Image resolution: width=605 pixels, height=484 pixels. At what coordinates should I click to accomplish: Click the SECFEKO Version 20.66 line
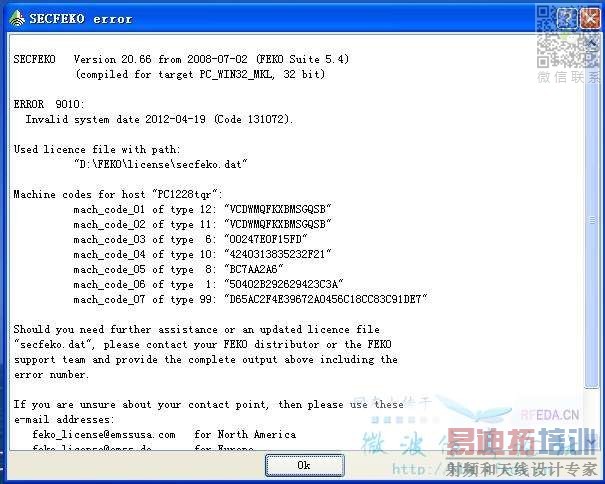(181, 59)
